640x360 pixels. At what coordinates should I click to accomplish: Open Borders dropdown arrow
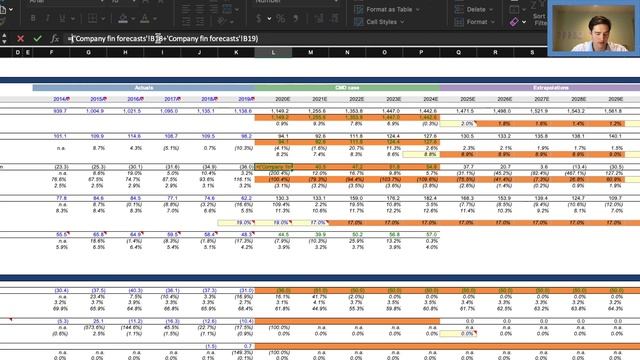click(103, 19)
